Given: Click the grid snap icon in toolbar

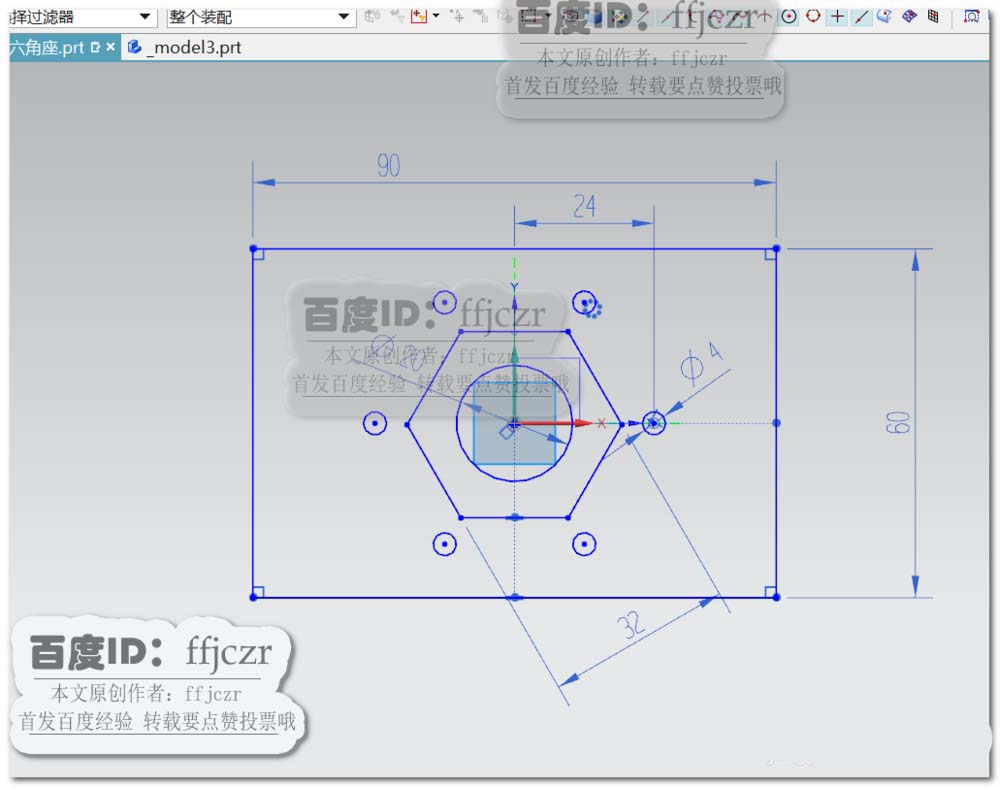Looking at the screenshot, I should (x=933, y=17).
